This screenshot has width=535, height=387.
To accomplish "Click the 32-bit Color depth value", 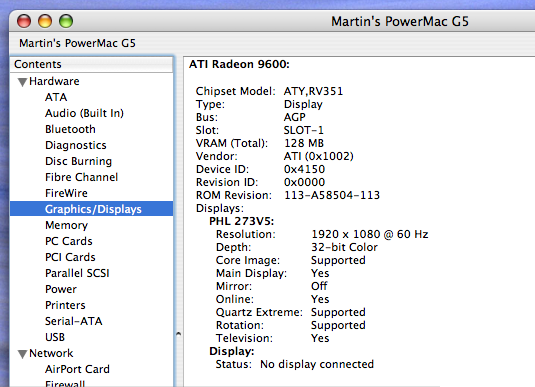I will click(x=345, y=247).
